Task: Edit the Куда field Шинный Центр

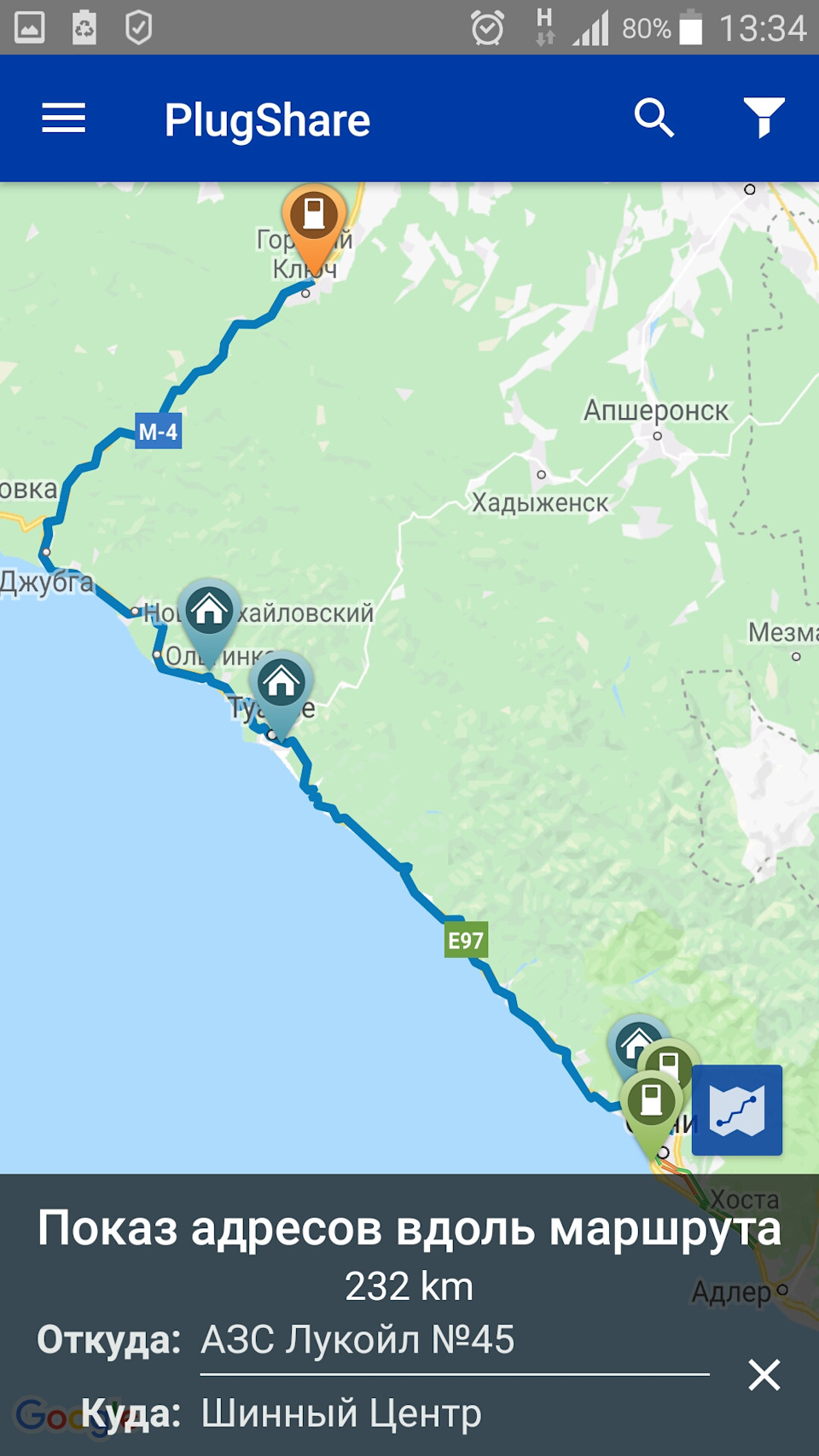Action: pyautogui.click(x=454, y=1413)
